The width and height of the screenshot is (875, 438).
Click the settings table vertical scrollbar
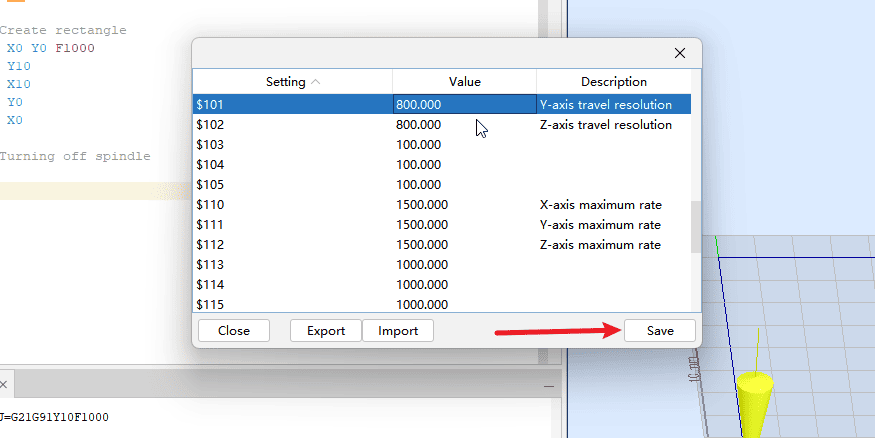pyautogui.click(x=696, y=225)
